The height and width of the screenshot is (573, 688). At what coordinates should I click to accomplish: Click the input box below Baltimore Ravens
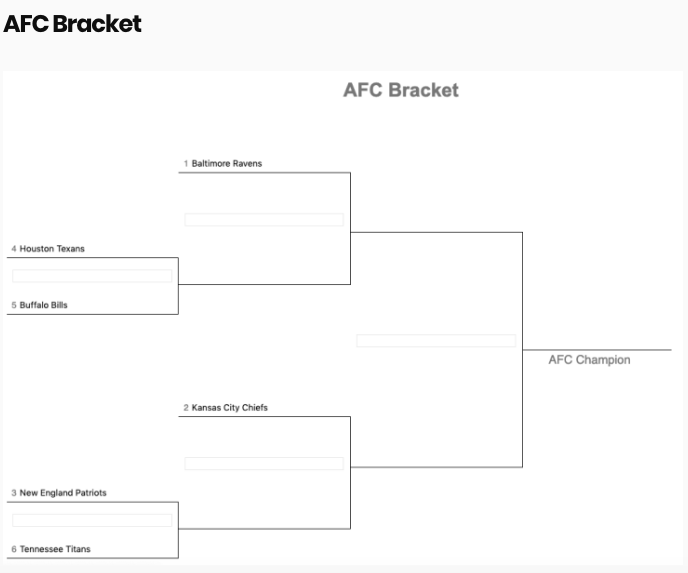coord(264,220)
